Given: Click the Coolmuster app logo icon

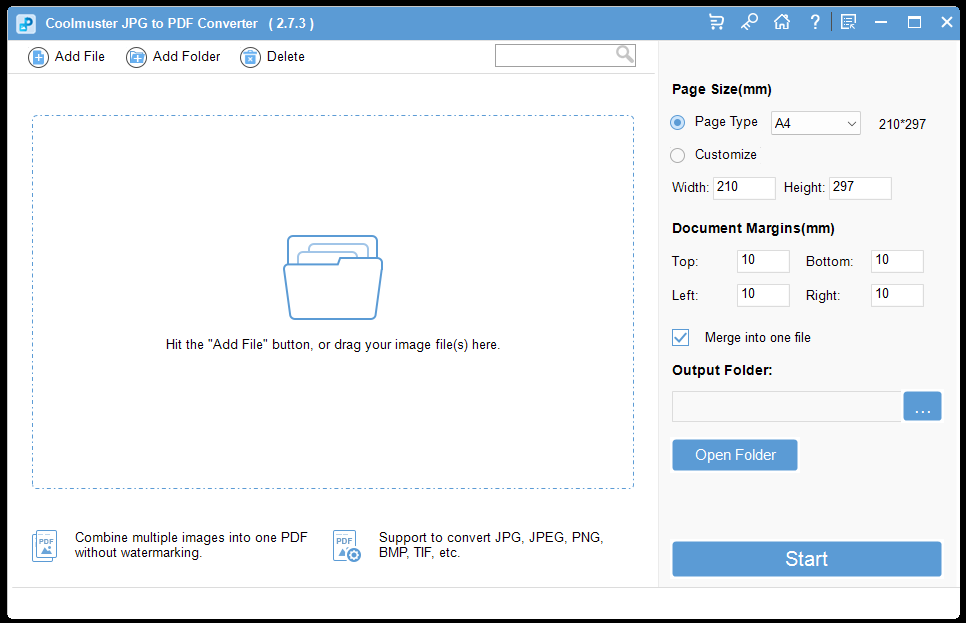Looking at the screenshot, I should tap(27, 23).
